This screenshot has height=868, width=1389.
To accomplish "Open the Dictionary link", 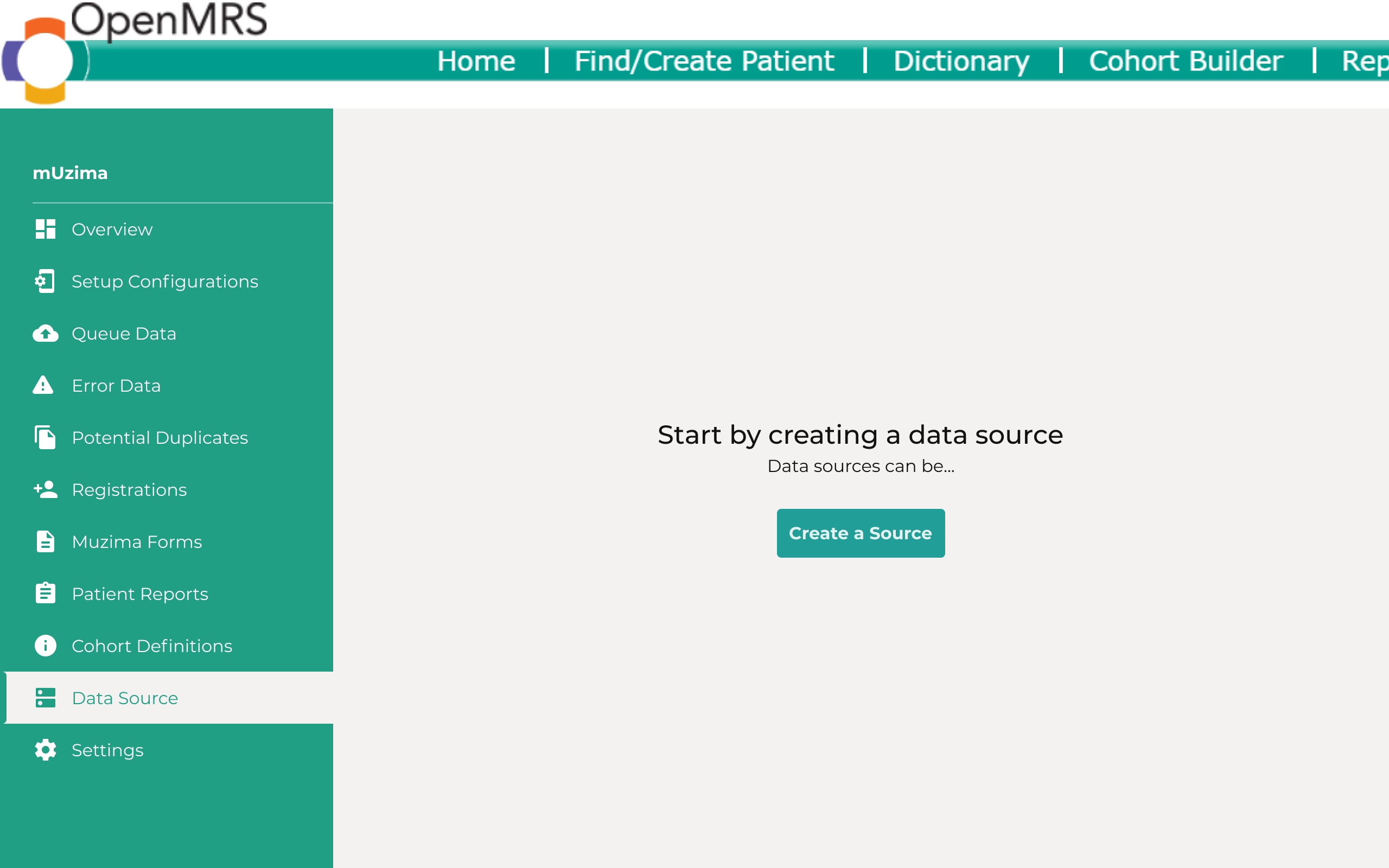I will [961, 61].
